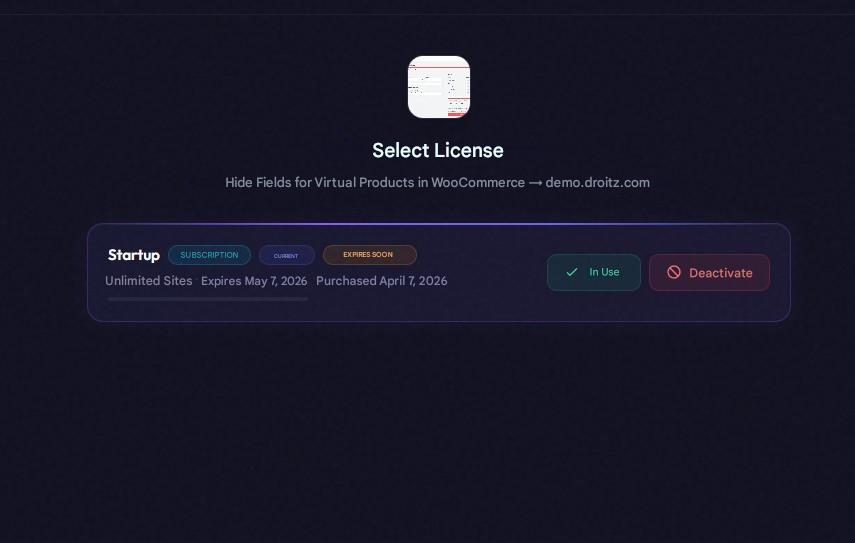
Task: Click the Startup license name
Action: coord(134,255)
